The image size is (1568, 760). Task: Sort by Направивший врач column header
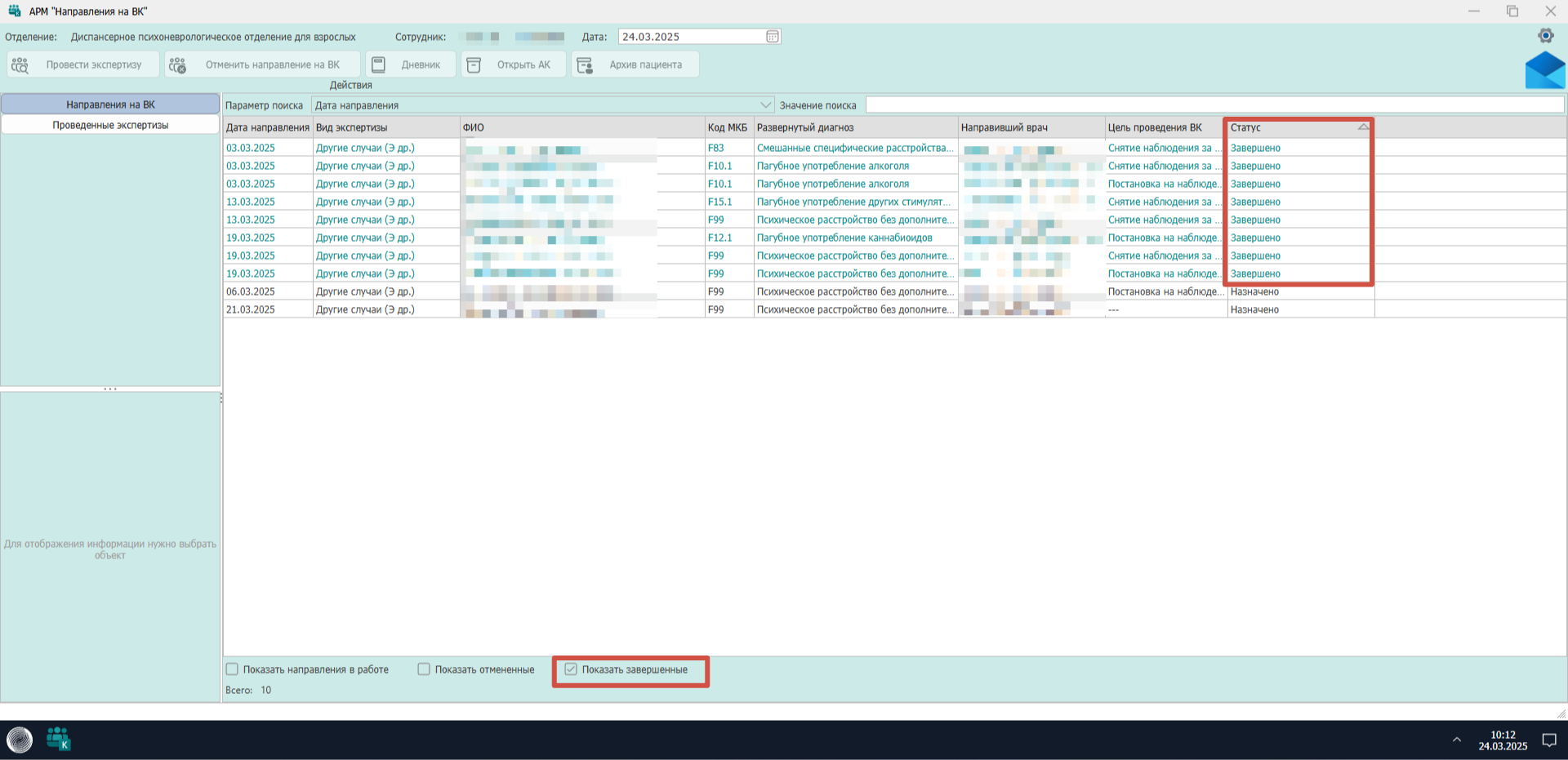[1031, 127]
